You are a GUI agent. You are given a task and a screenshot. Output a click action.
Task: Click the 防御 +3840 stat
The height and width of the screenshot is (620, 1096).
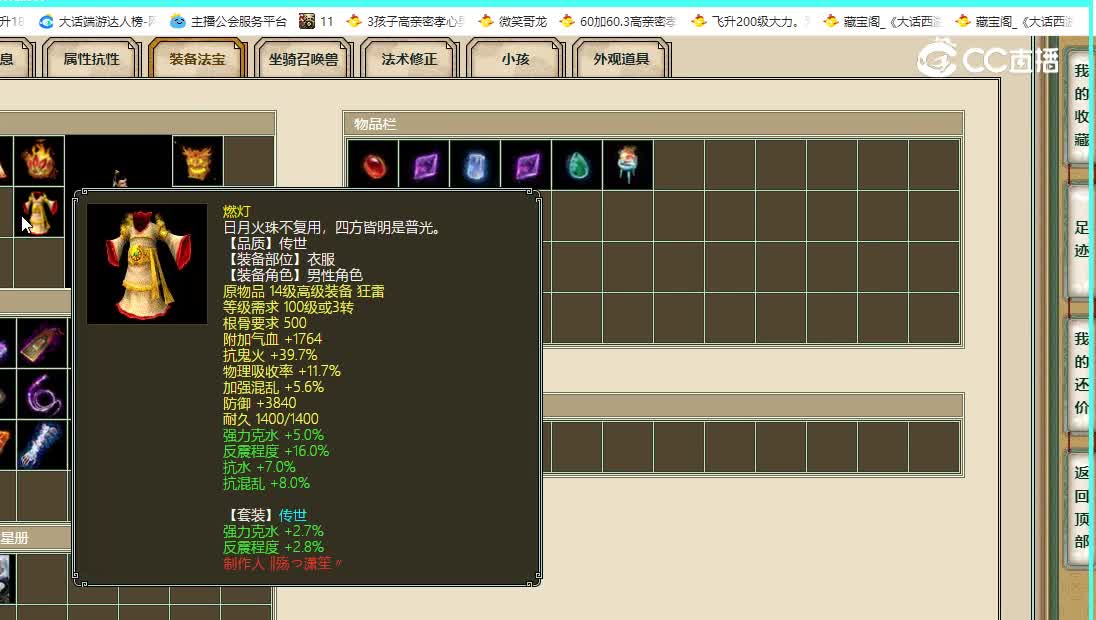click(260, 403)
